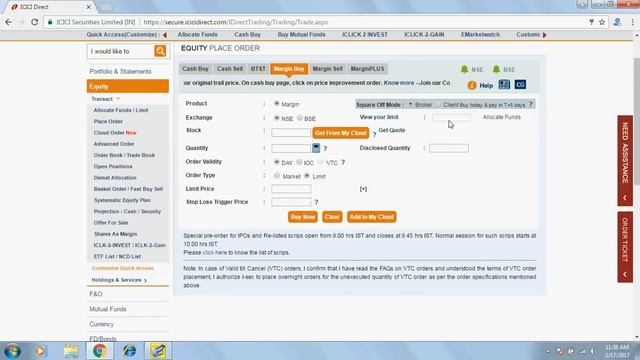Click into the Limit Price field
Image resolution: width=640 pixels, height=360 pixels.
[x=291, y=189]
